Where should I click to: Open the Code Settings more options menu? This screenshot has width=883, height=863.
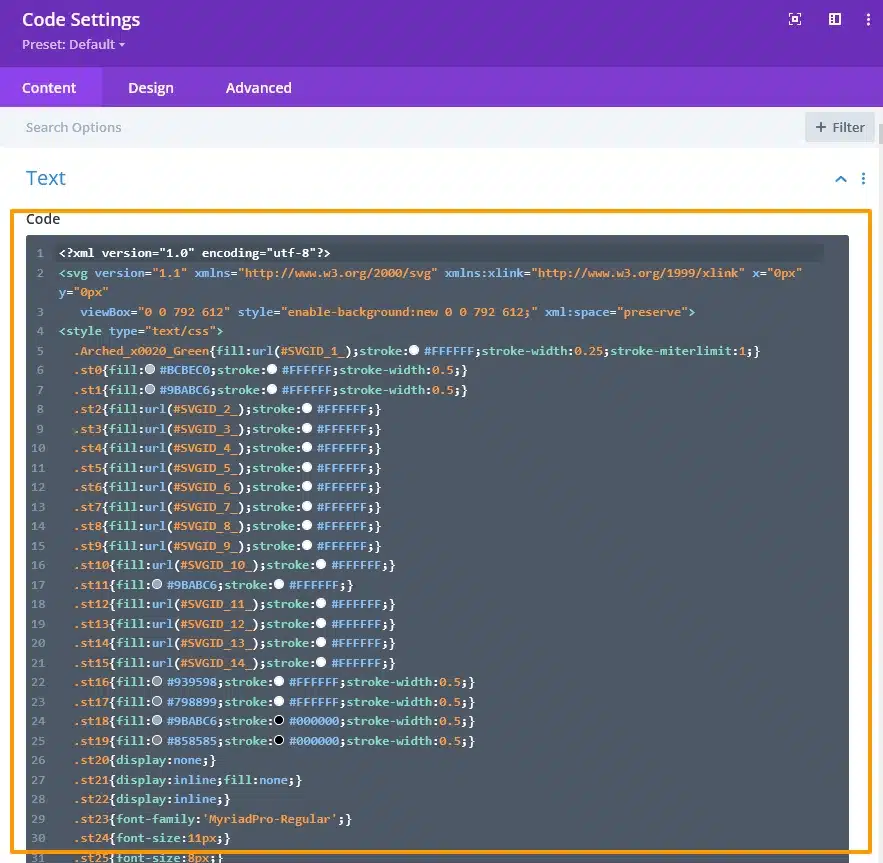pyautogui.click(x=867, y=20)
